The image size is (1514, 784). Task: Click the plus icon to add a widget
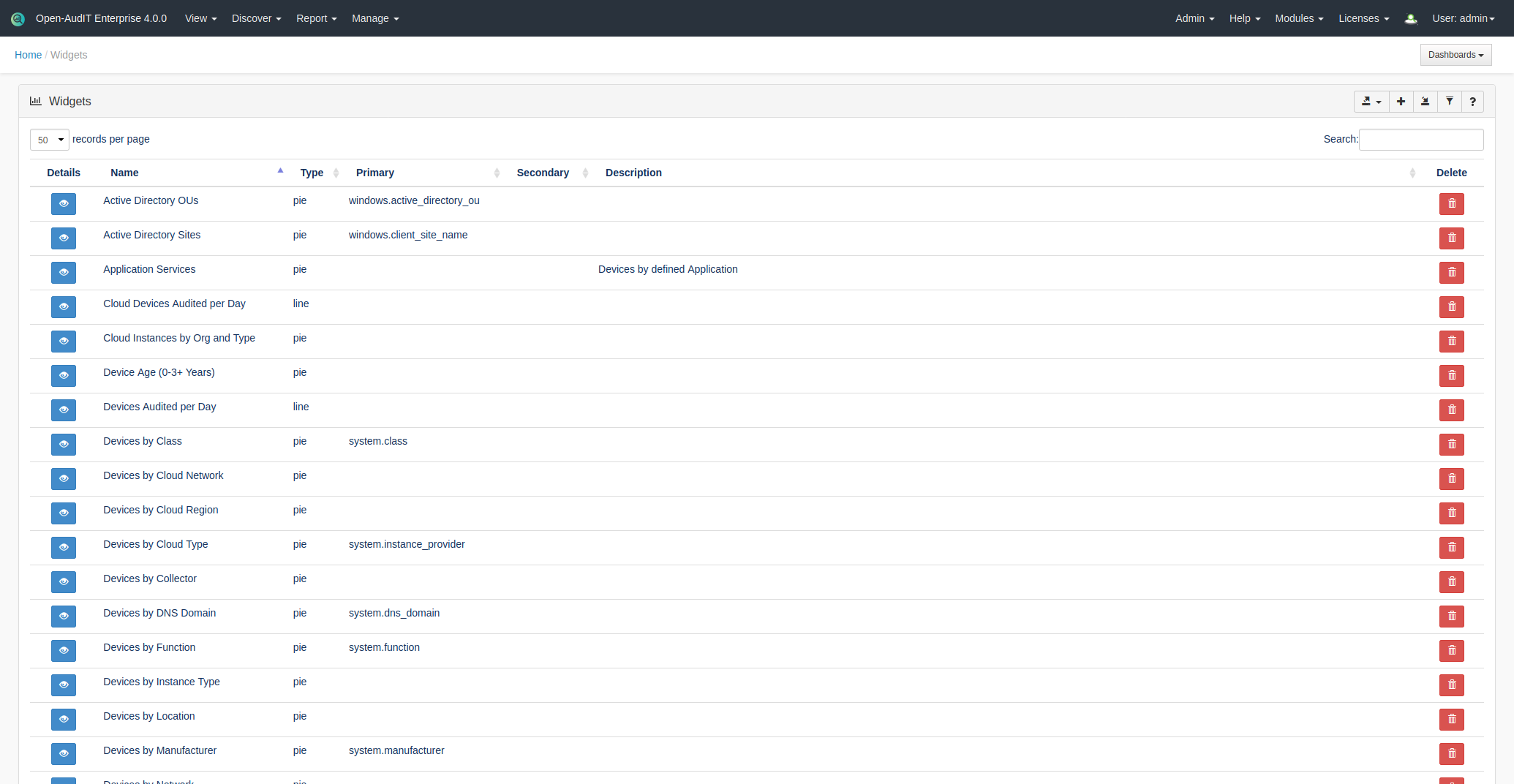1401,102
